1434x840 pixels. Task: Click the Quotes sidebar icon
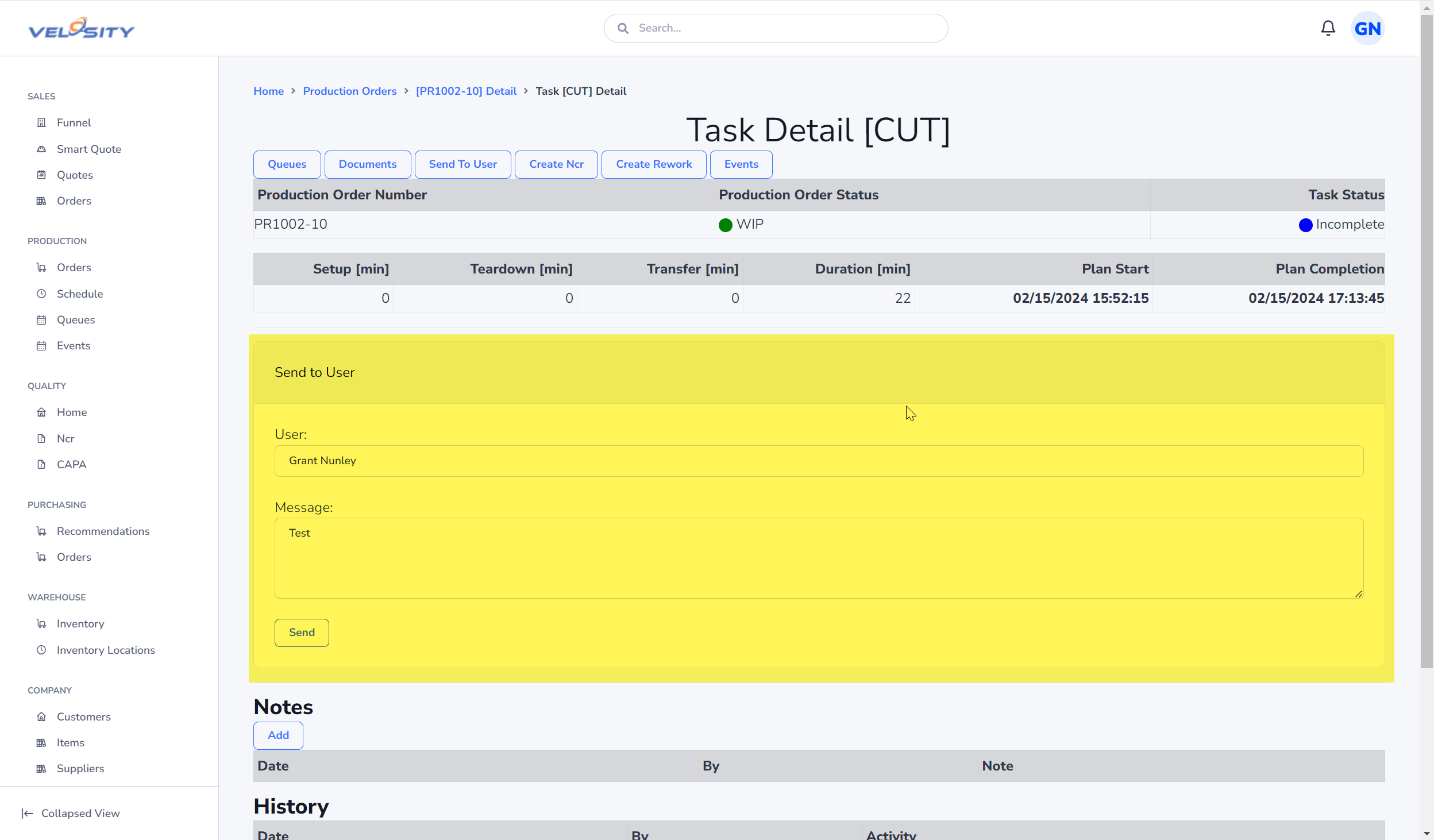(41, 175)
